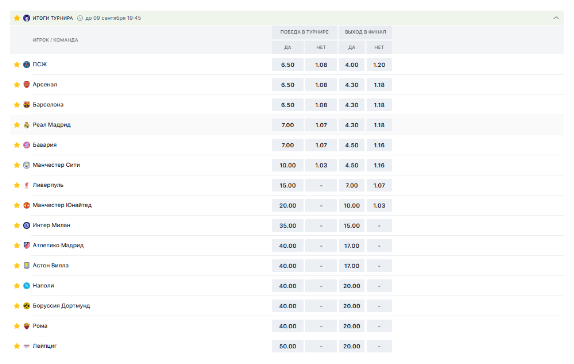This screenshot has height=364, width=574.
Task: Click the Итоги турнира section title
Action: tap(53, 18)
